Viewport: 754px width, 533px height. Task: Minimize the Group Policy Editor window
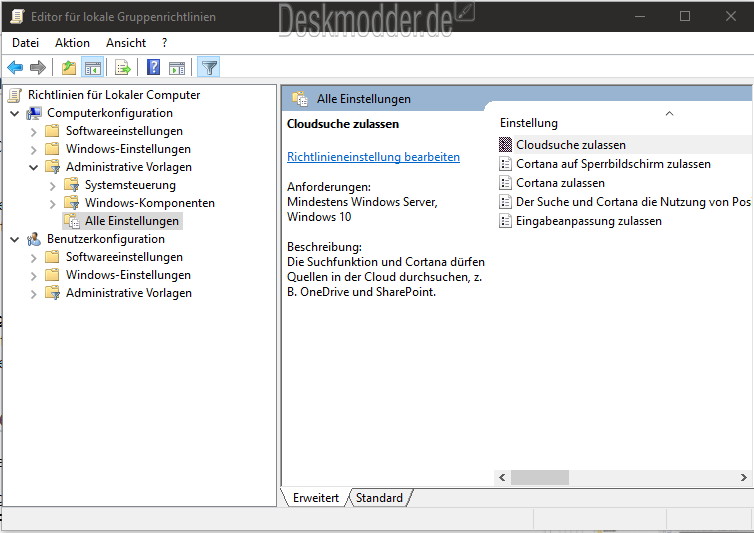(x=640, y=16)
